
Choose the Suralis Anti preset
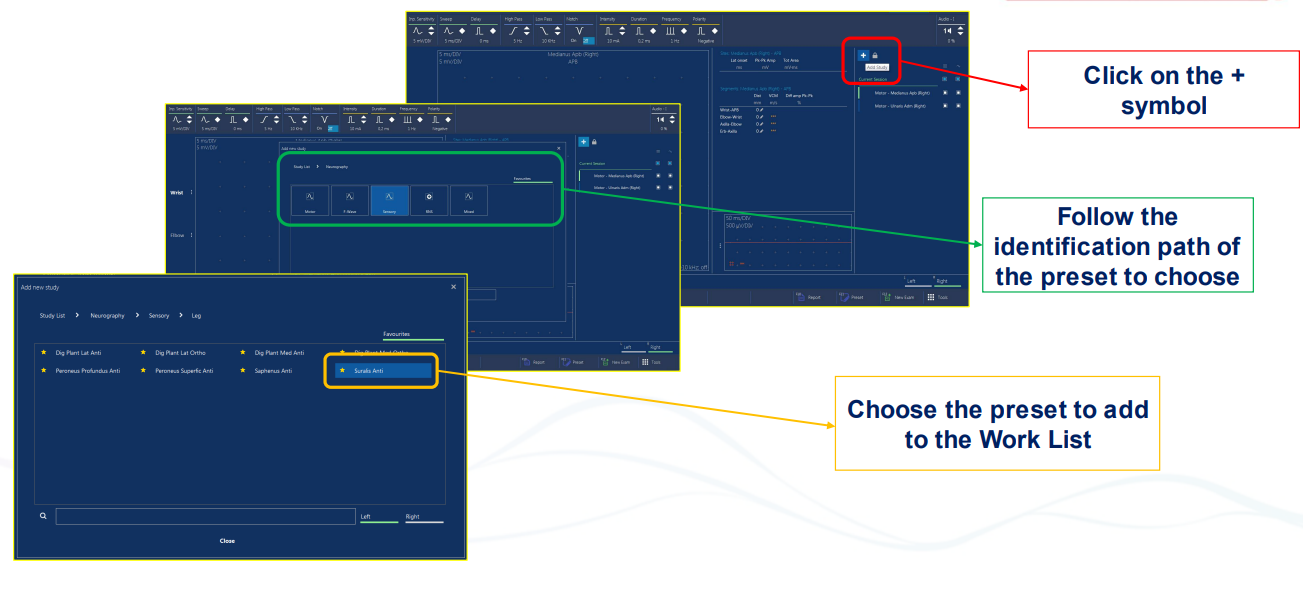(384, 371)
